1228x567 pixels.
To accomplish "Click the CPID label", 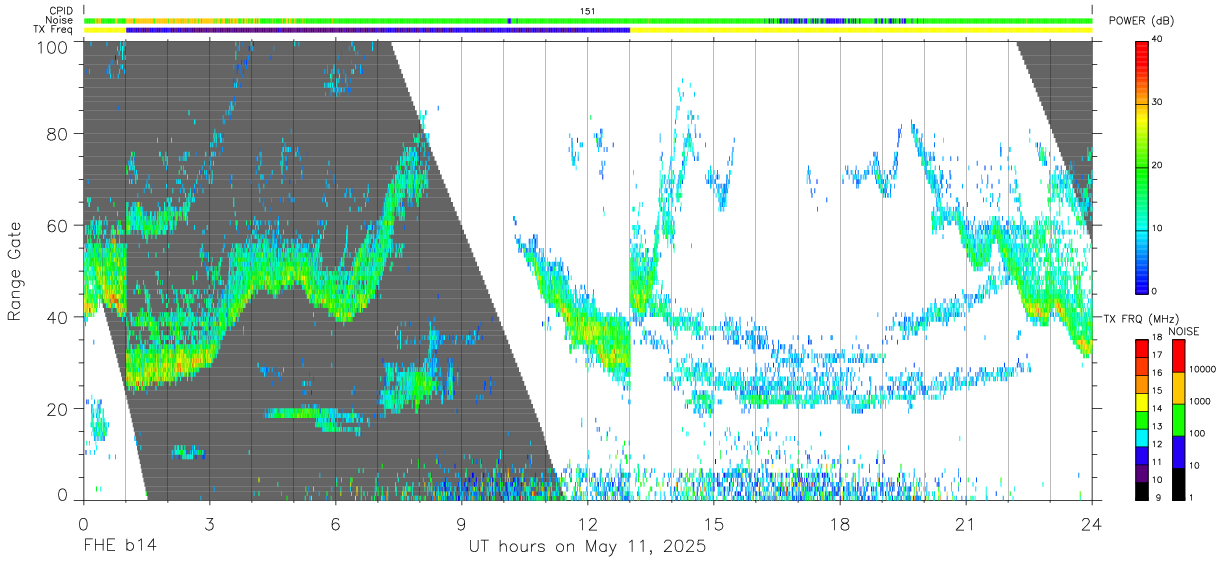I will [x=61, y=11].
